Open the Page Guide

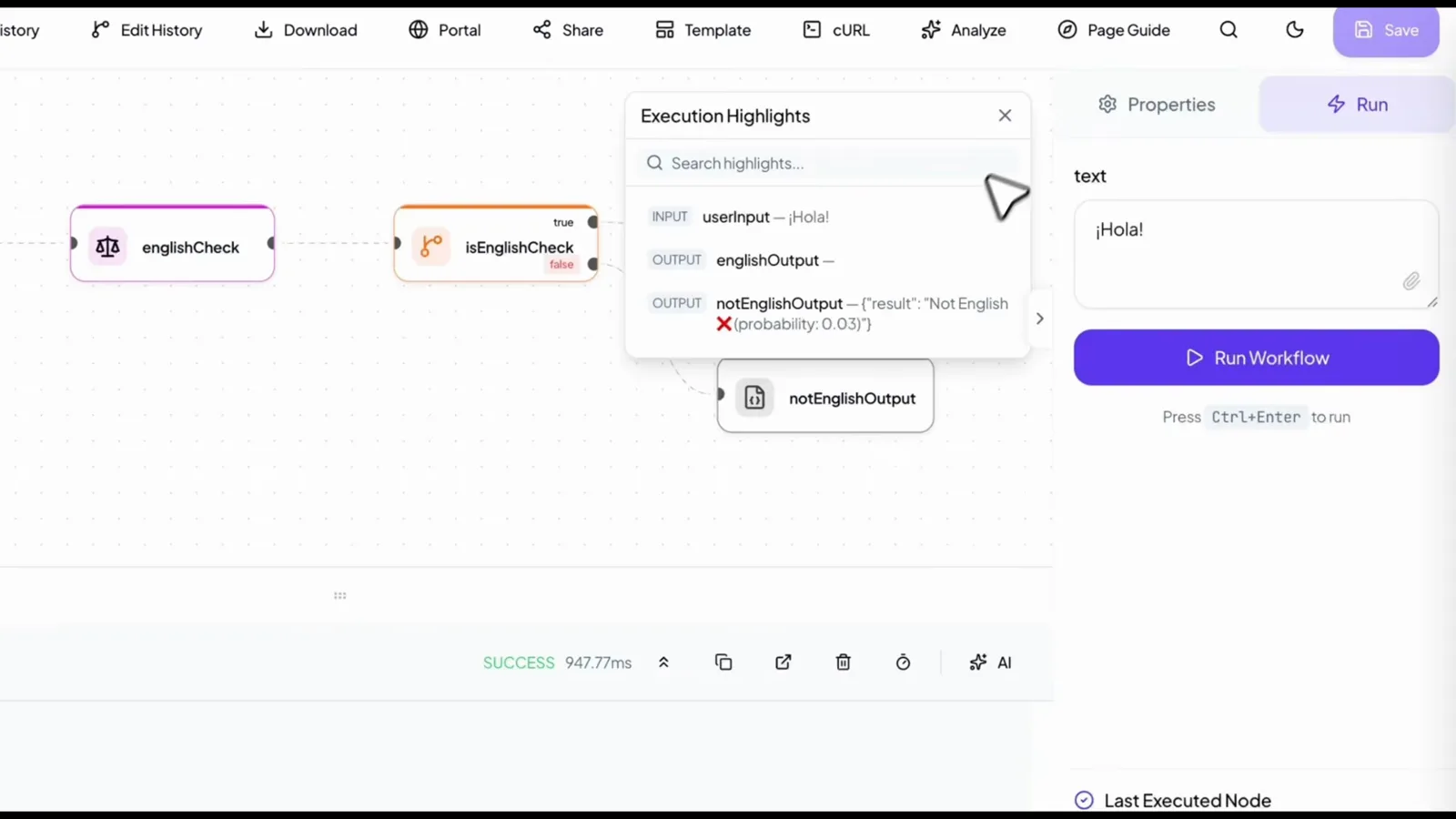pos(1114,30)
